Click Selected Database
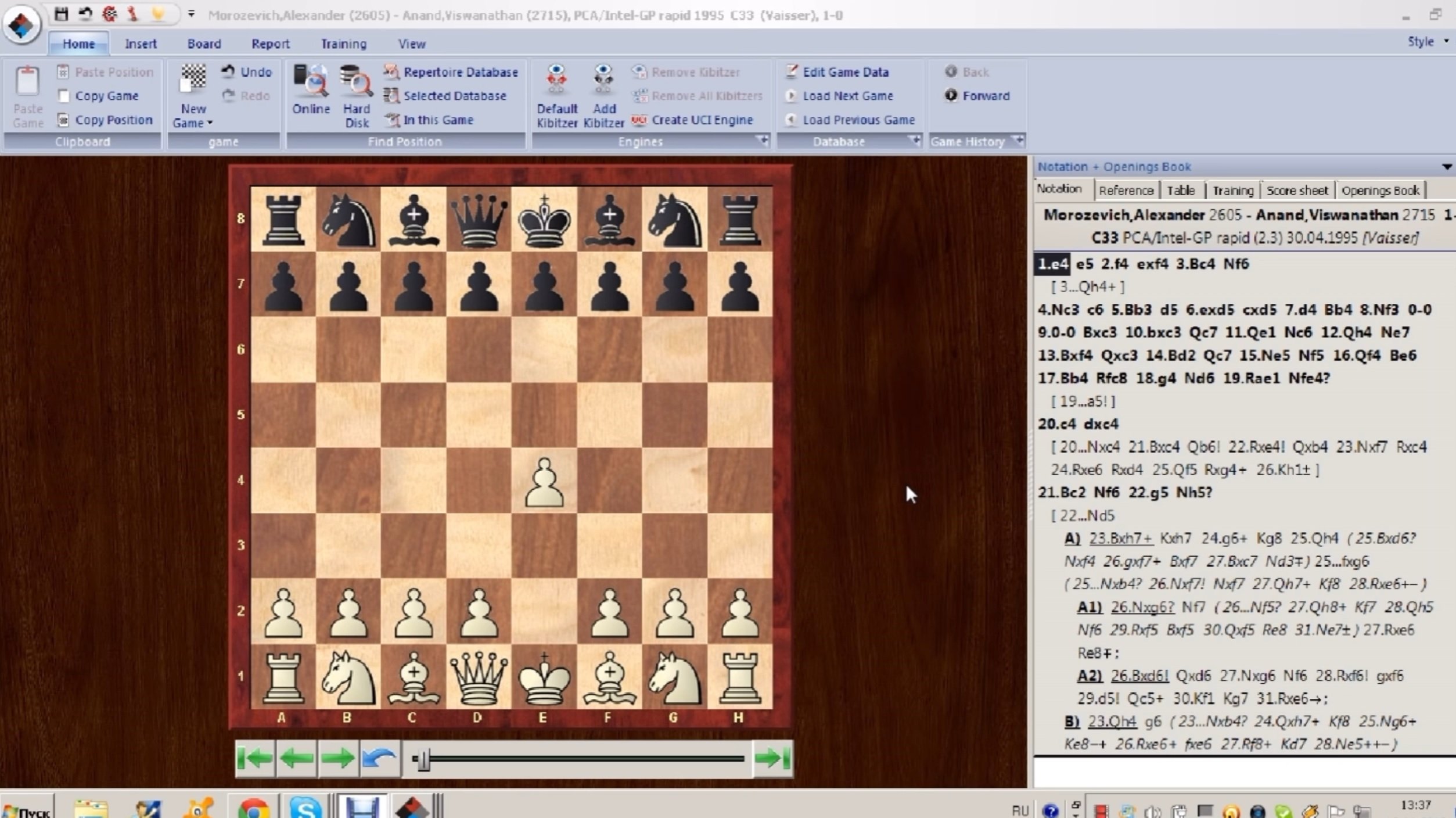Screen dimensions: 1456x818 (x=445, y=96)
